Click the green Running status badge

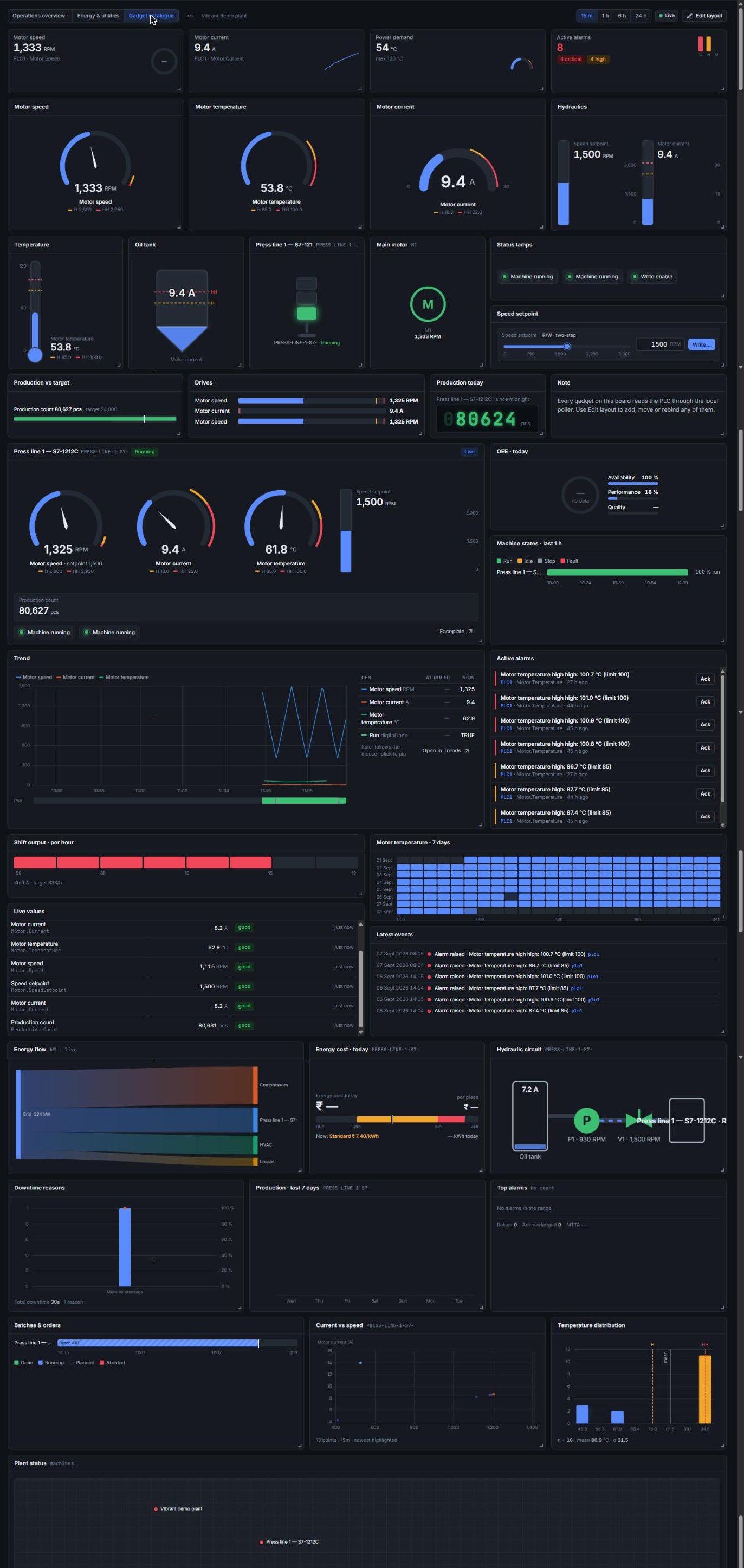(144, 452)
